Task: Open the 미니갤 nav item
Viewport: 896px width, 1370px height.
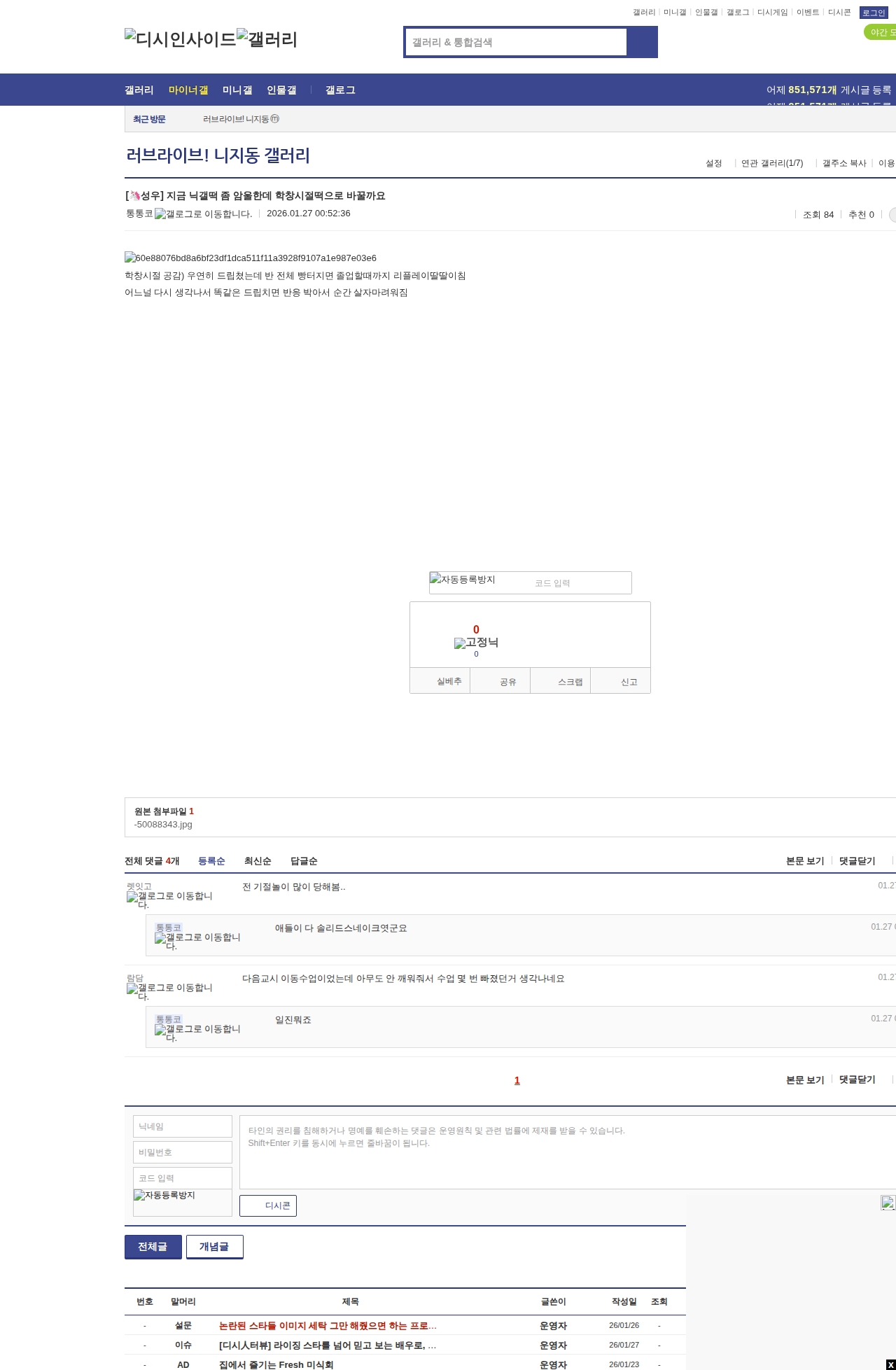Action: 237,90
